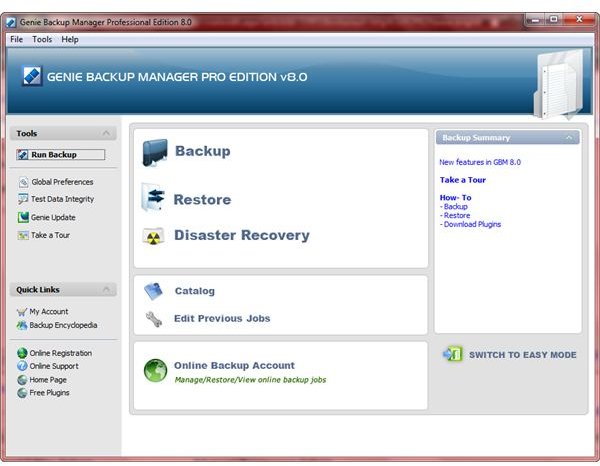Viewport: 600px width, 466px height.
Task: Collapse the Quick Links panel
Action: point(106,289)
